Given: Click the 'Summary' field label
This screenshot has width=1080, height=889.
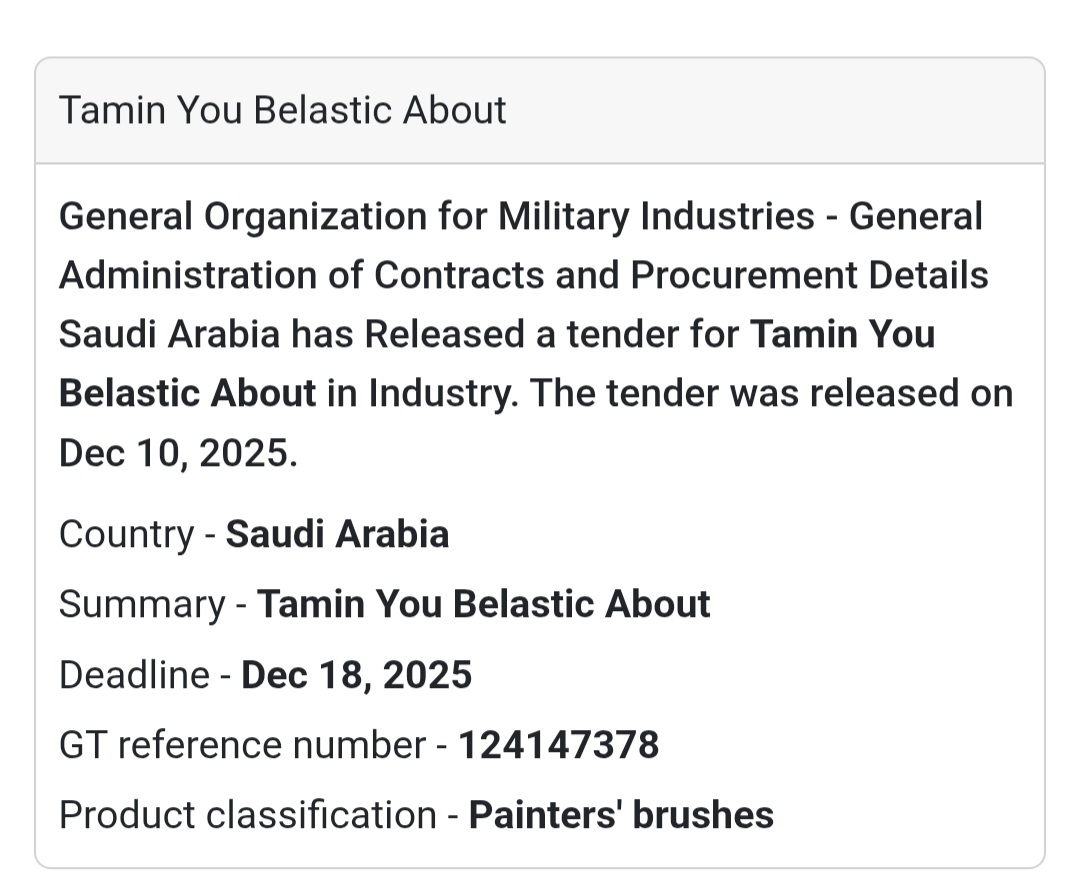Looking at the screenshot, I should pyautogui.click(x=142, y=605).
